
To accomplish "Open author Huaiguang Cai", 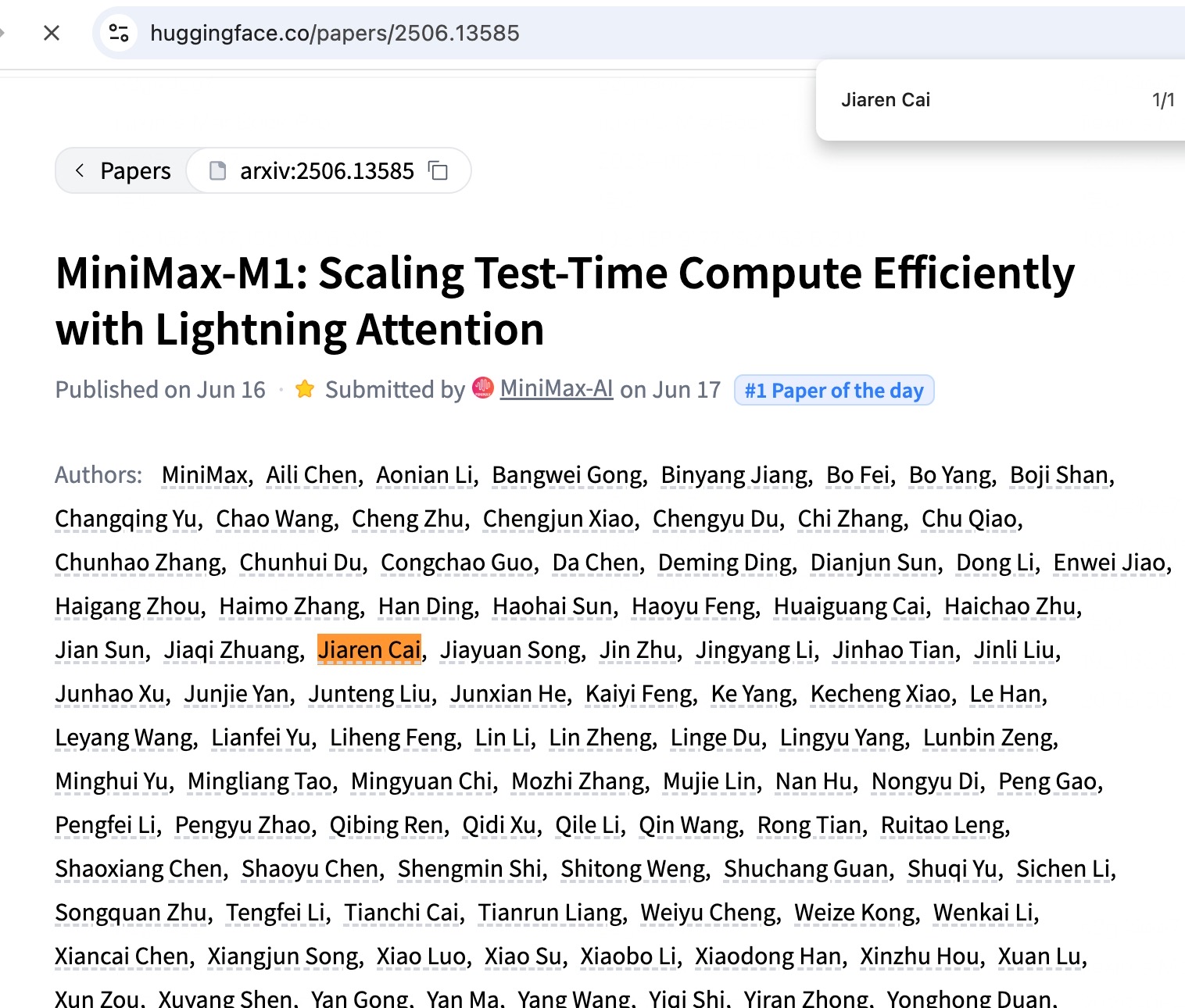I will (849, 606).
